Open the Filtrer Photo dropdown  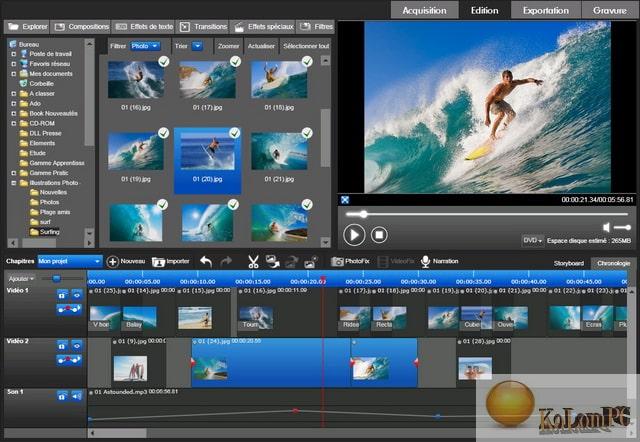point(145,46)
